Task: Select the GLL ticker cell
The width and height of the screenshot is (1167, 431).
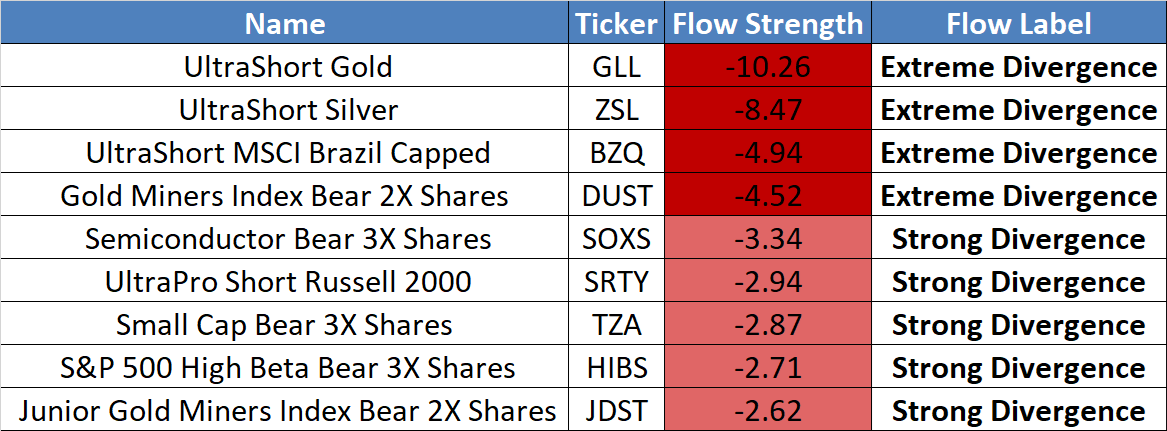Action: (x=617, y=67)
